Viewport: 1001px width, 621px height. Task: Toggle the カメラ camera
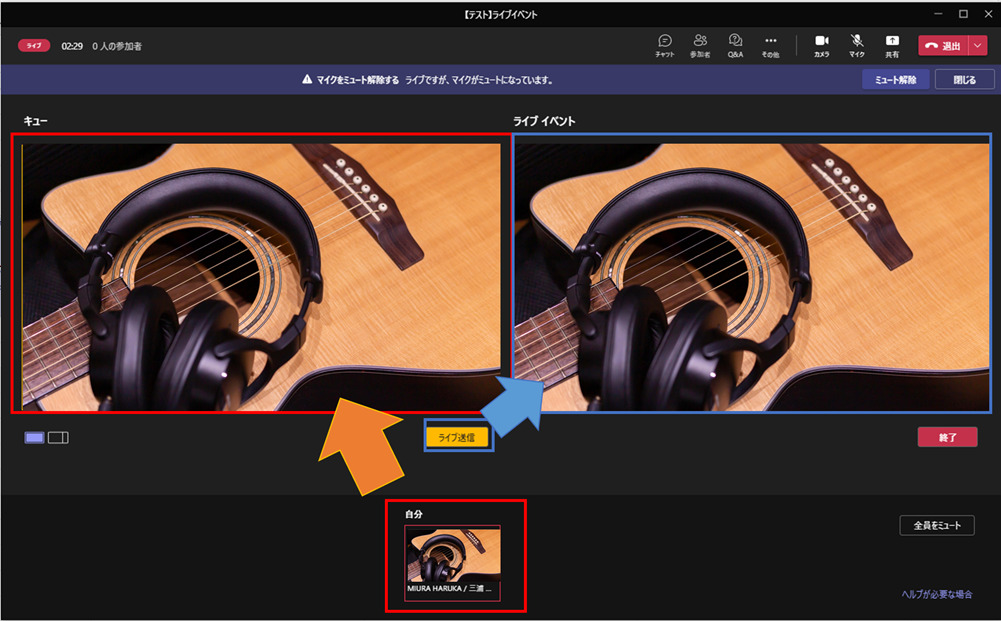pos(821,45)
